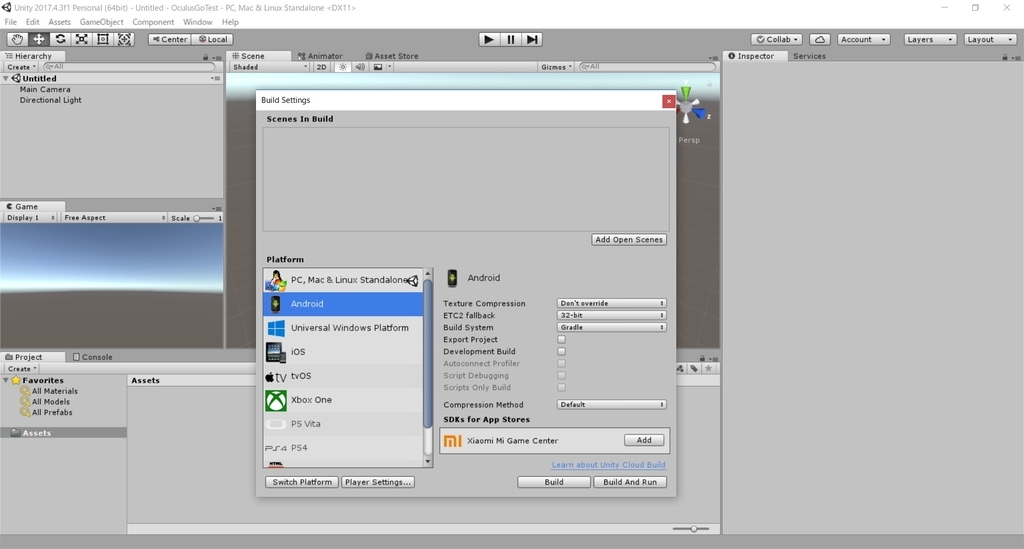Toggle scene lighting sun icon
1024x549 pixels.
point(343,67)
